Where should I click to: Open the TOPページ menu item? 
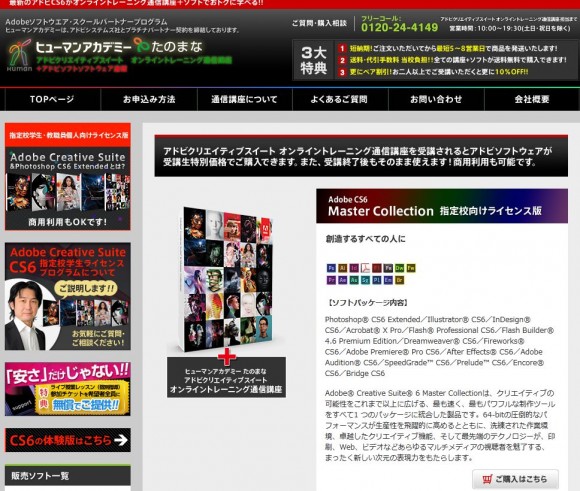coord(52,99)
